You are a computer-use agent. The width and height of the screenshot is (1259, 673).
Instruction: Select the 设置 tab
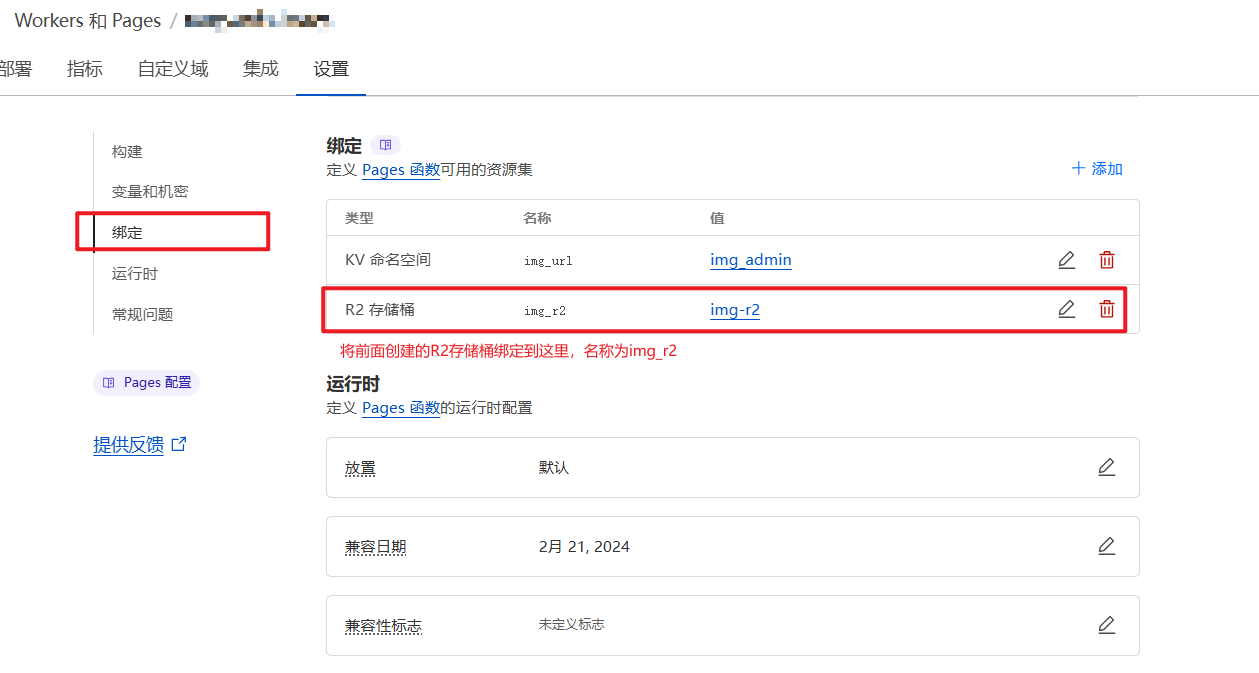tap(331, 69)
